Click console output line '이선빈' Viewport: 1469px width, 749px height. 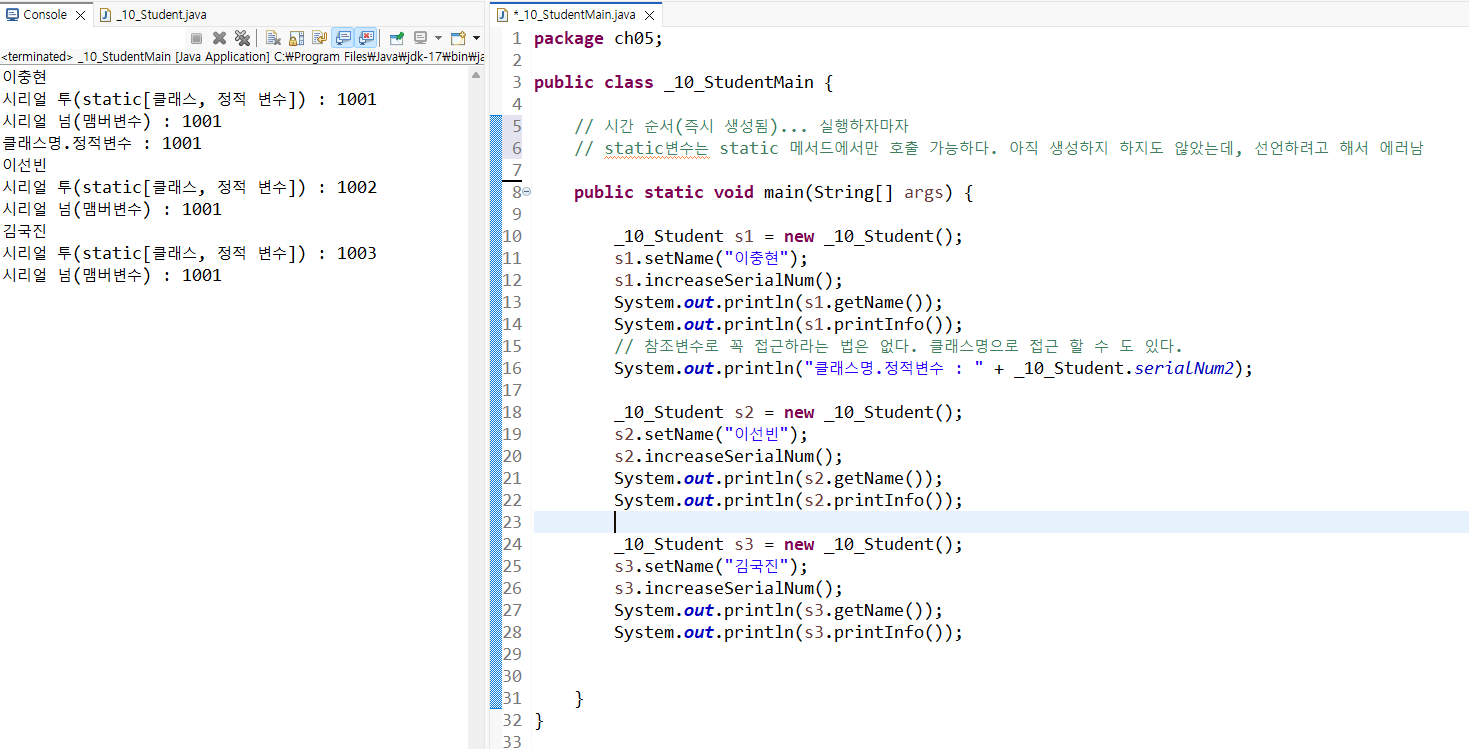[25, 165]
